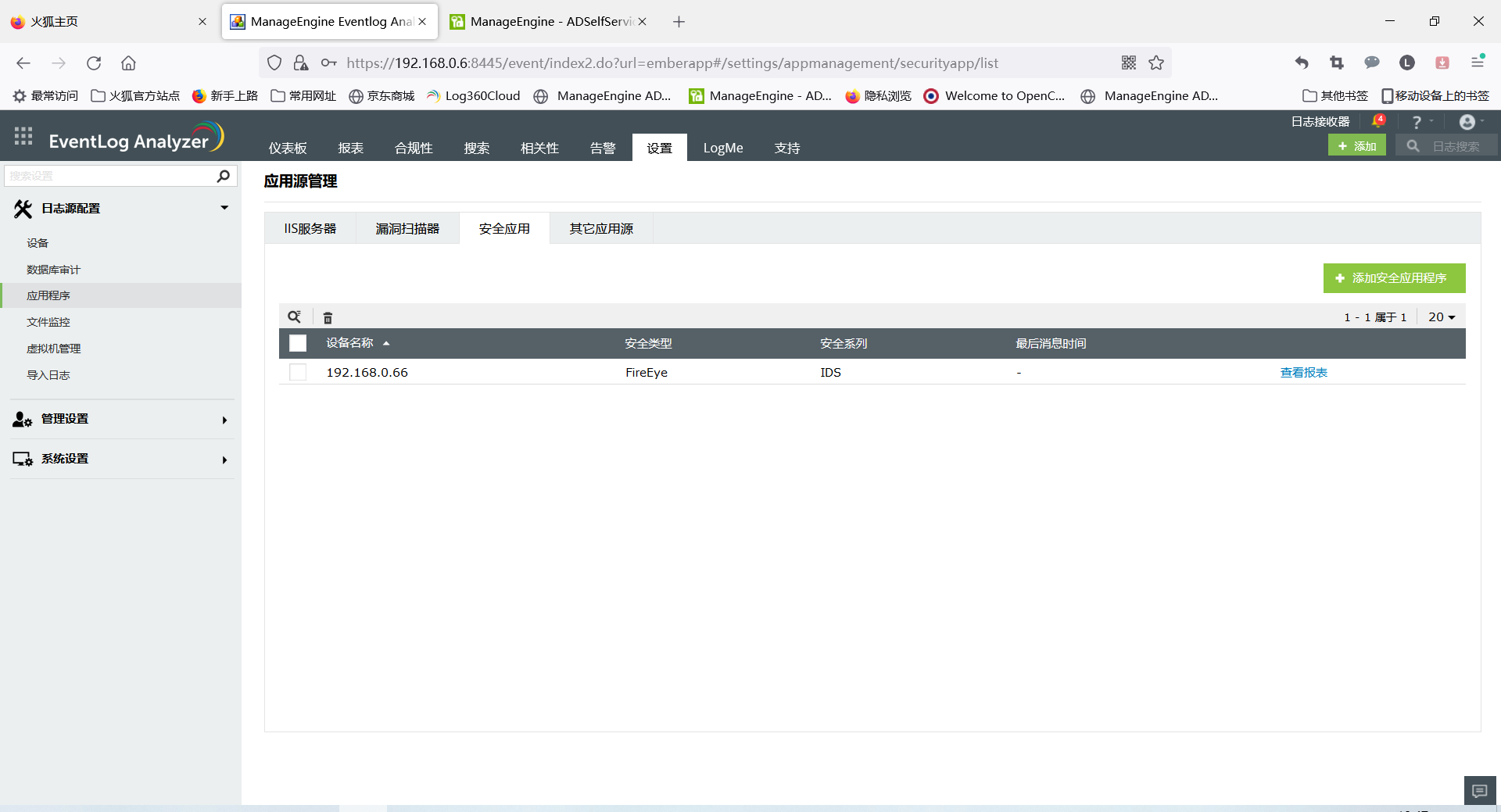The width and height of the screenshot is (1501, 812).
Task: Open the 告警 tab
Action: click(603, 148)
